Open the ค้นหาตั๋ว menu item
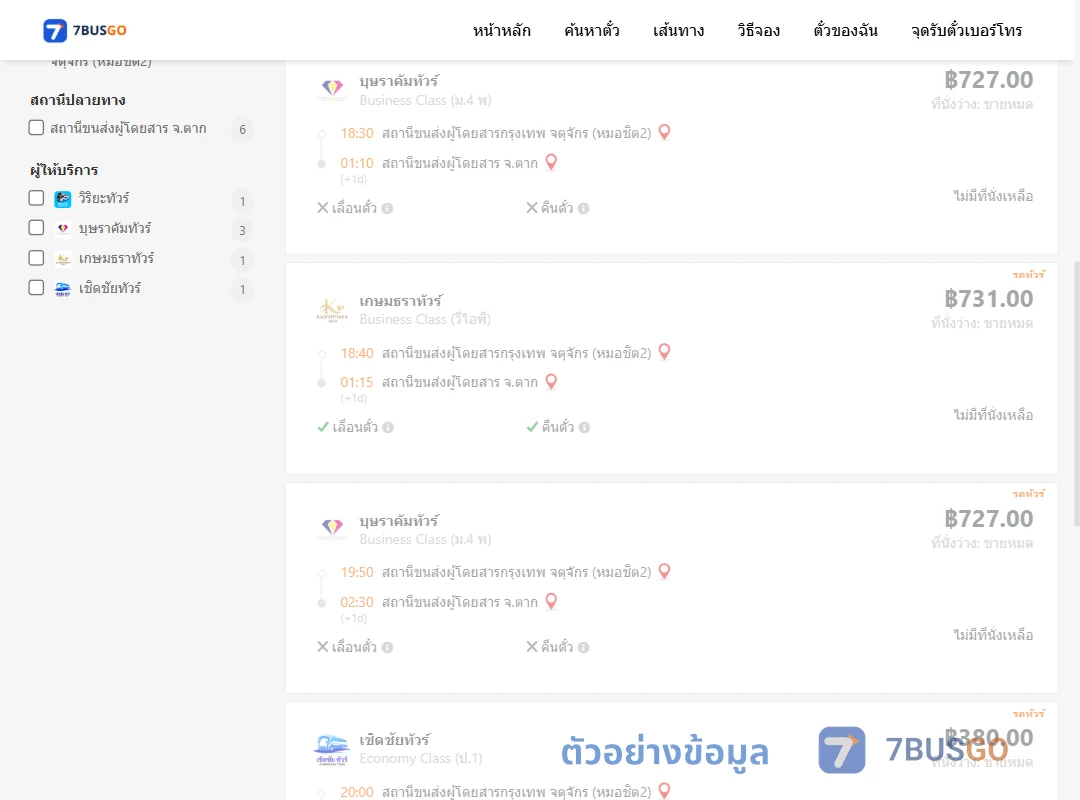The width and height of the screenshot is (1080, 800). click(x=592, y=30)
